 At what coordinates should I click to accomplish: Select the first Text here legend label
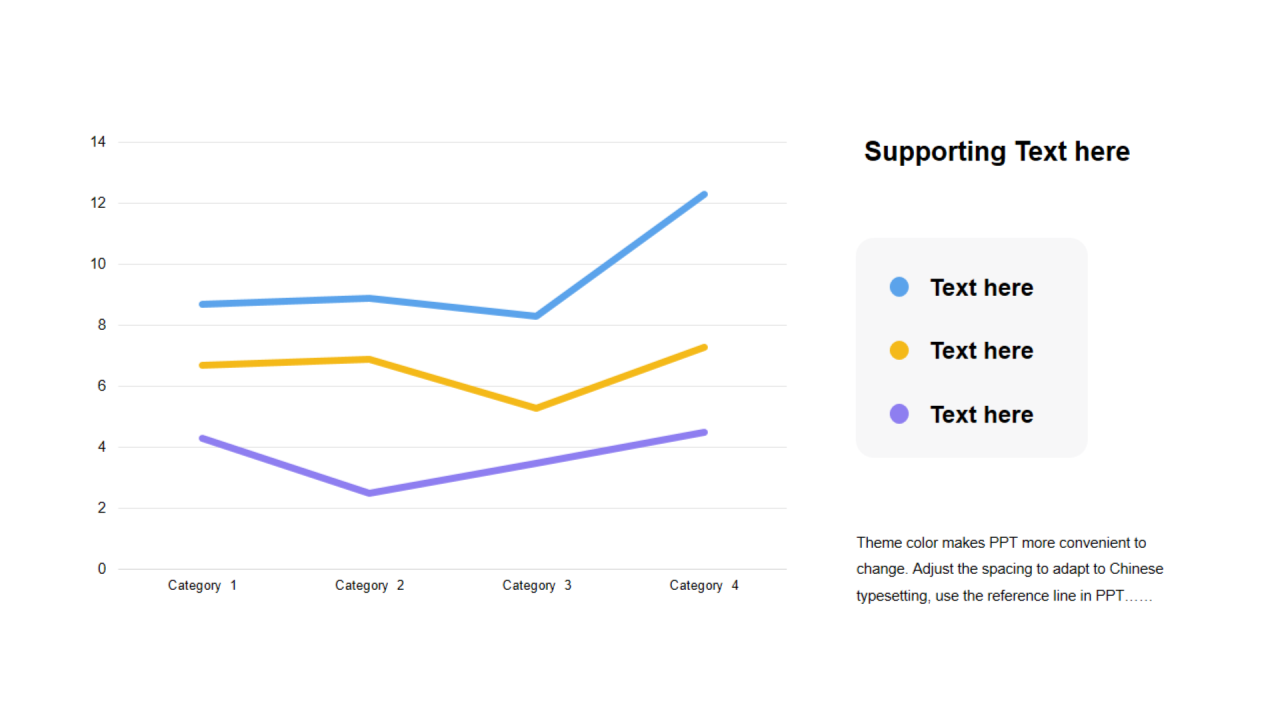coord(981,288)
